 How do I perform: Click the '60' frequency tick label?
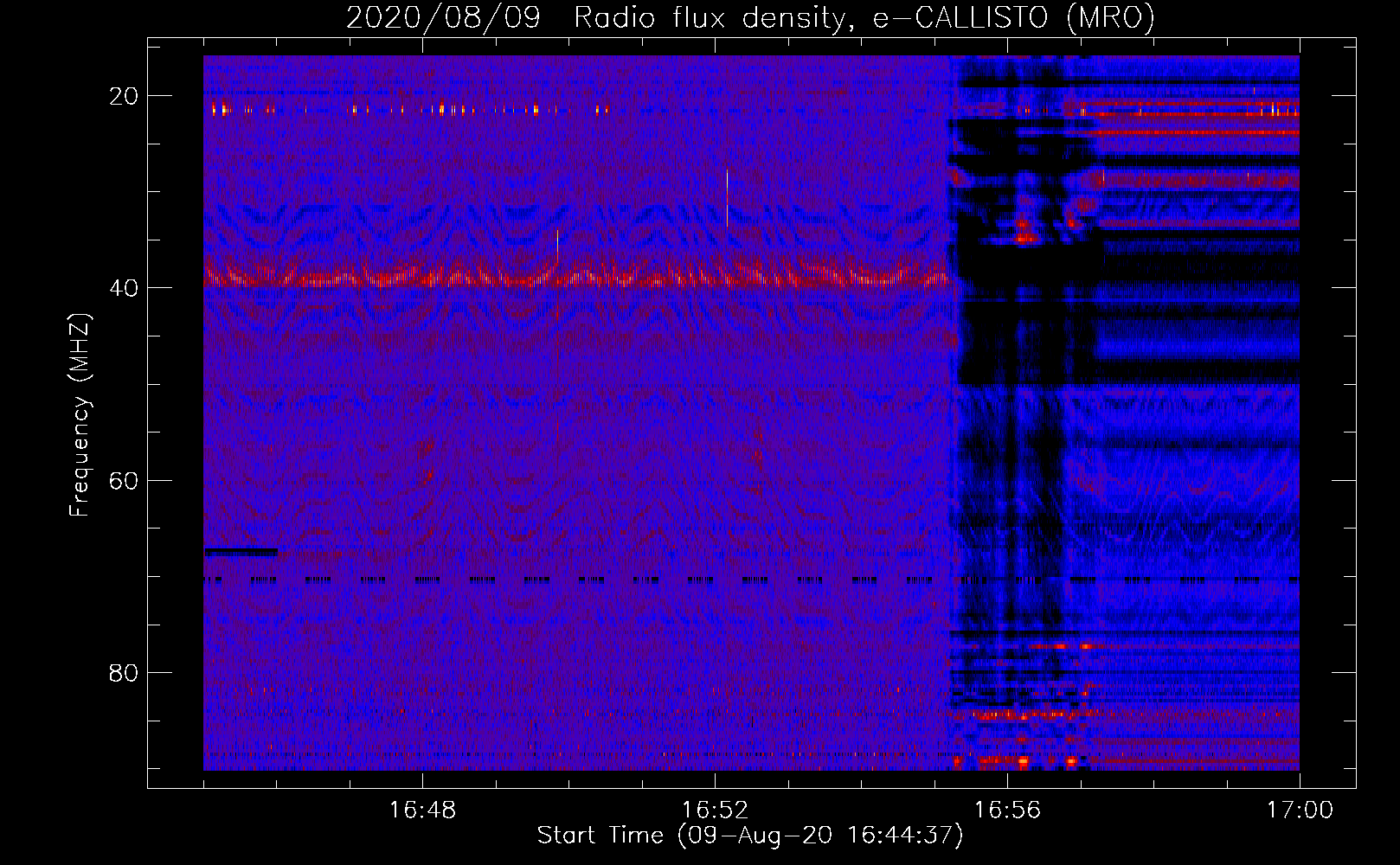(x=124, y=480)
